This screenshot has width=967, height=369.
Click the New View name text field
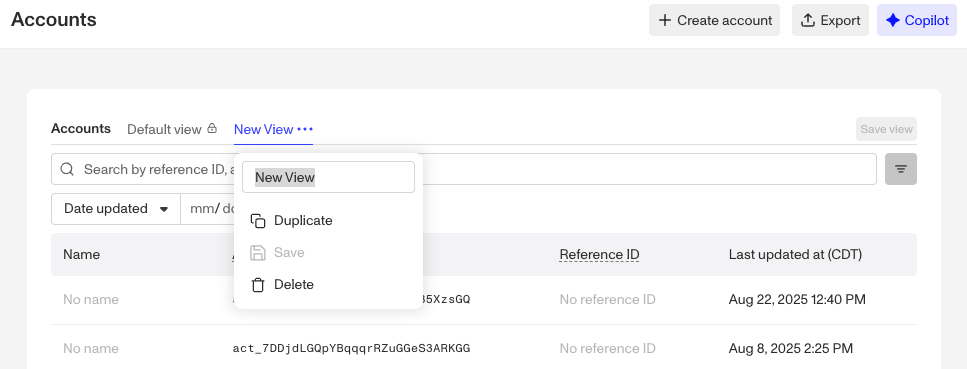coord(328,177)
